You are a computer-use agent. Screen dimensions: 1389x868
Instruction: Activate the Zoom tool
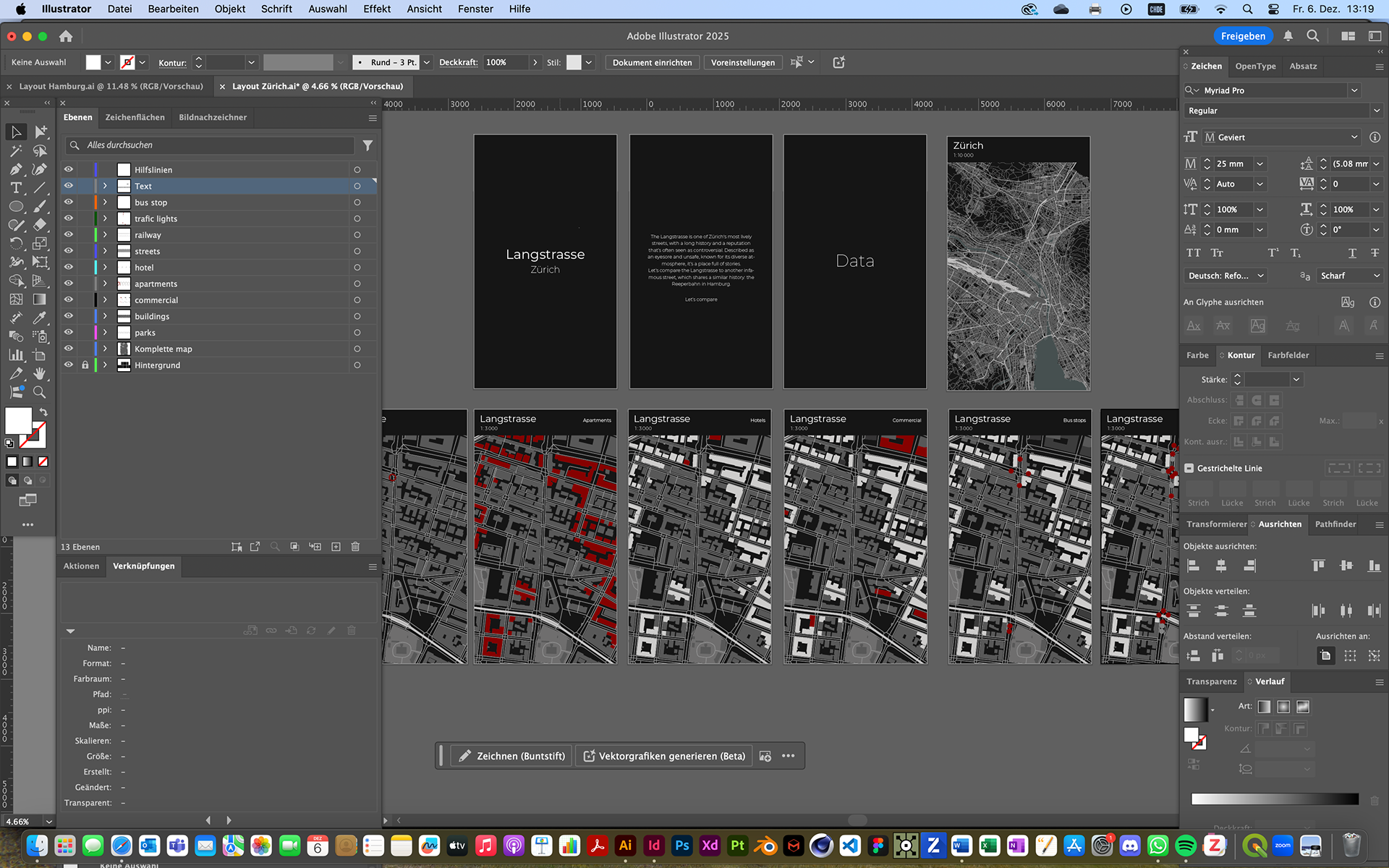click(40, 392)
